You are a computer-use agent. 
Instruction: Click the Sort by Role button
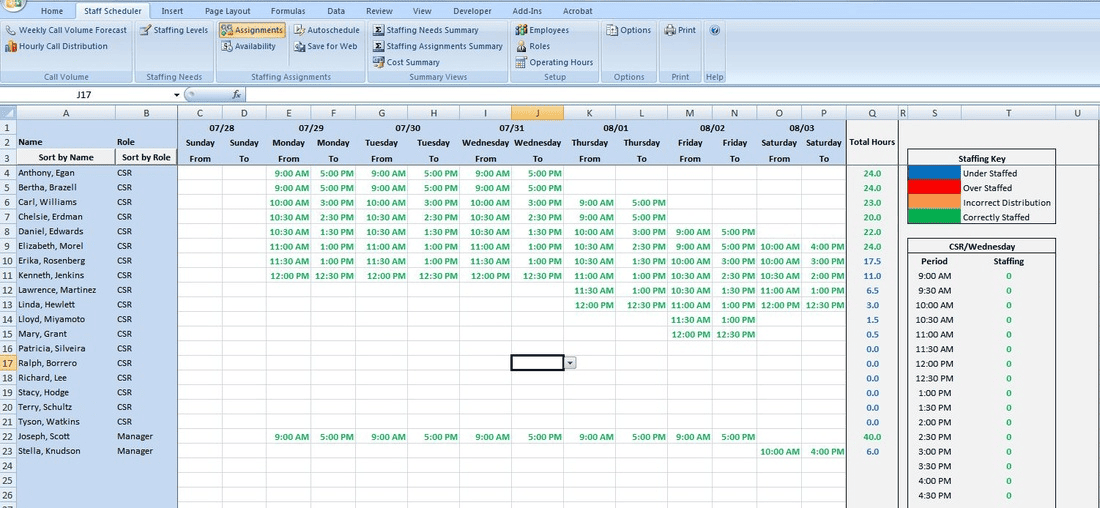(147, 157)
